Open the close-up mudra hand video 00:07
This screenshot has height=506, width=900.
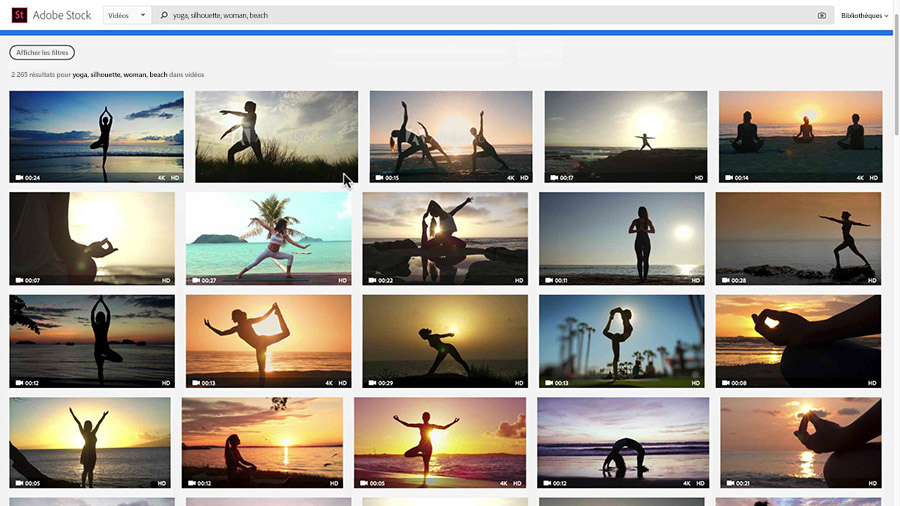click(92, 239)
